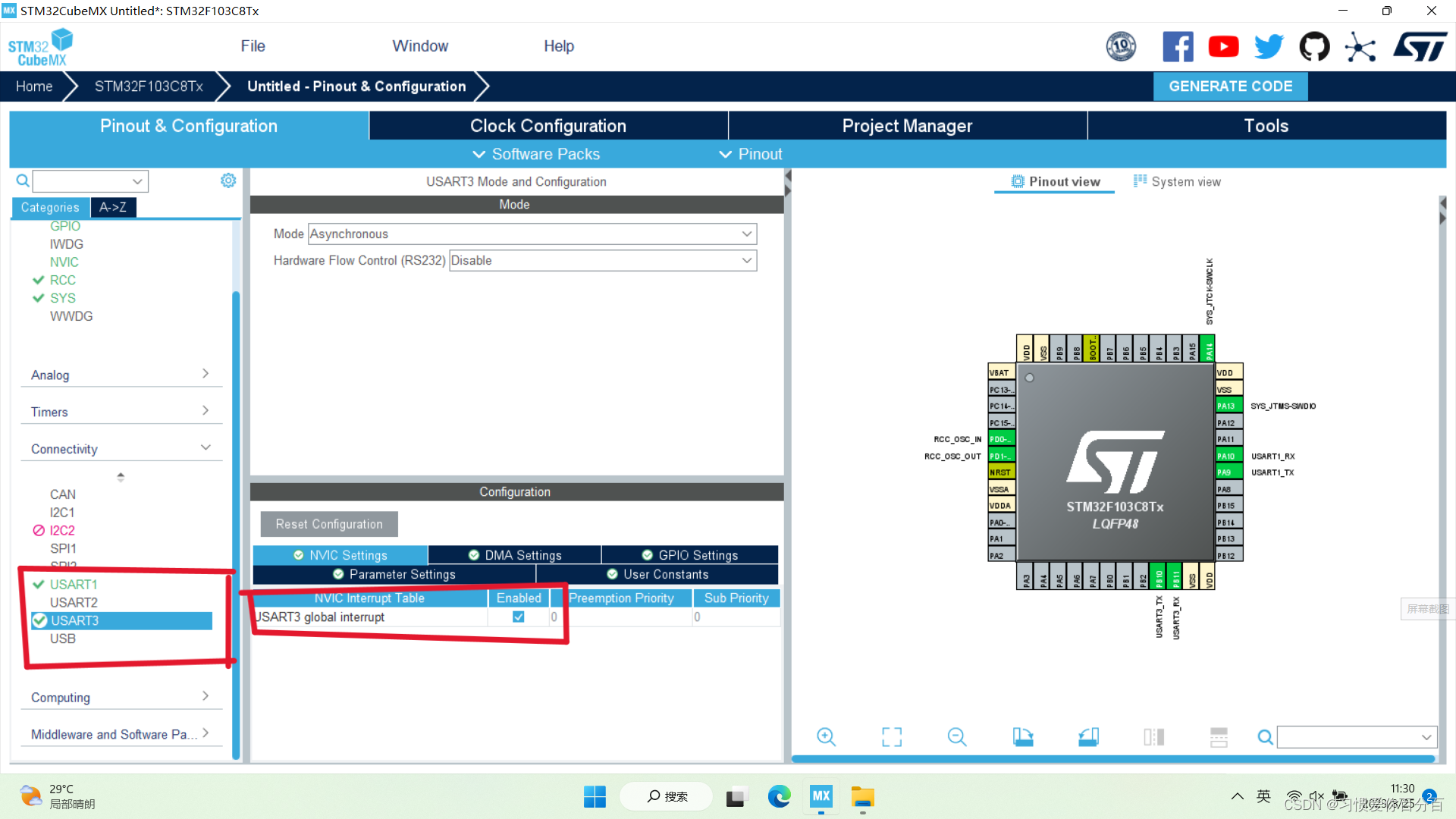This screenshot has height=819, width=1456.
Task: Toggle the USART3 checkbox in Connectivity list
Action: [39, 620]
